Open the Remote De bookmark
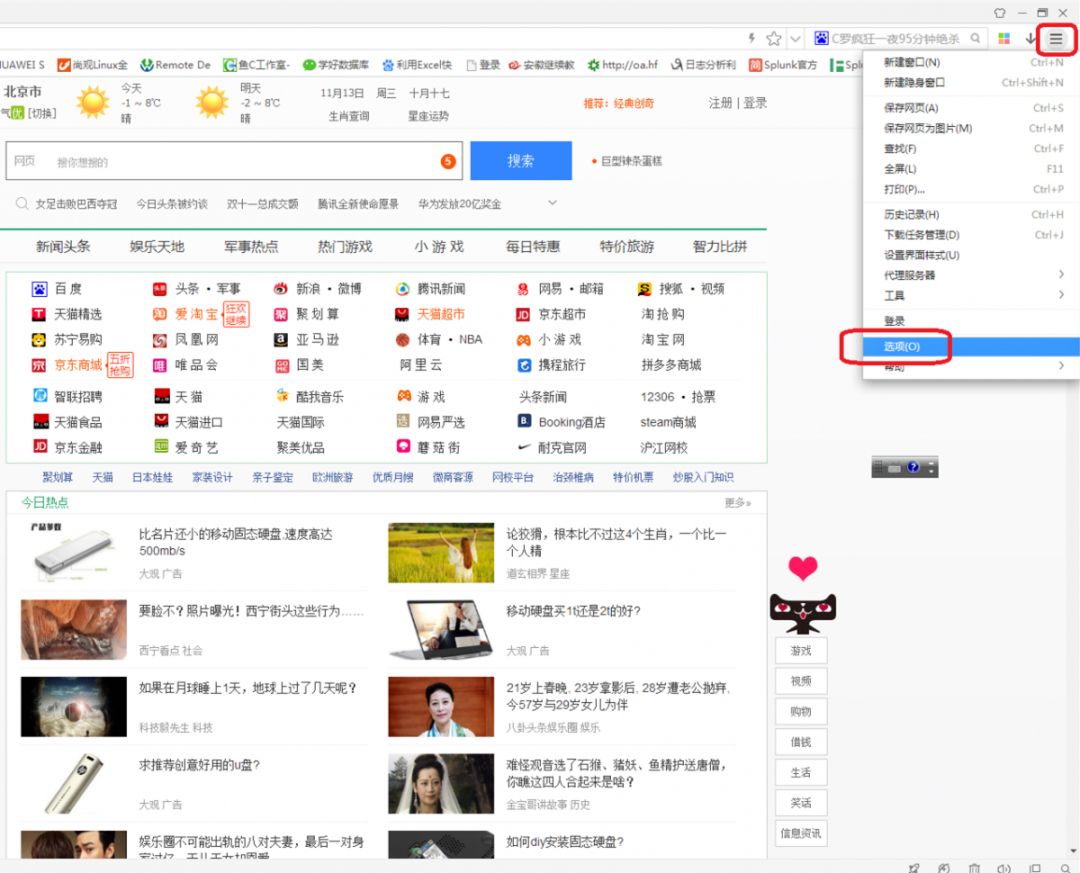 click(176, 65)
